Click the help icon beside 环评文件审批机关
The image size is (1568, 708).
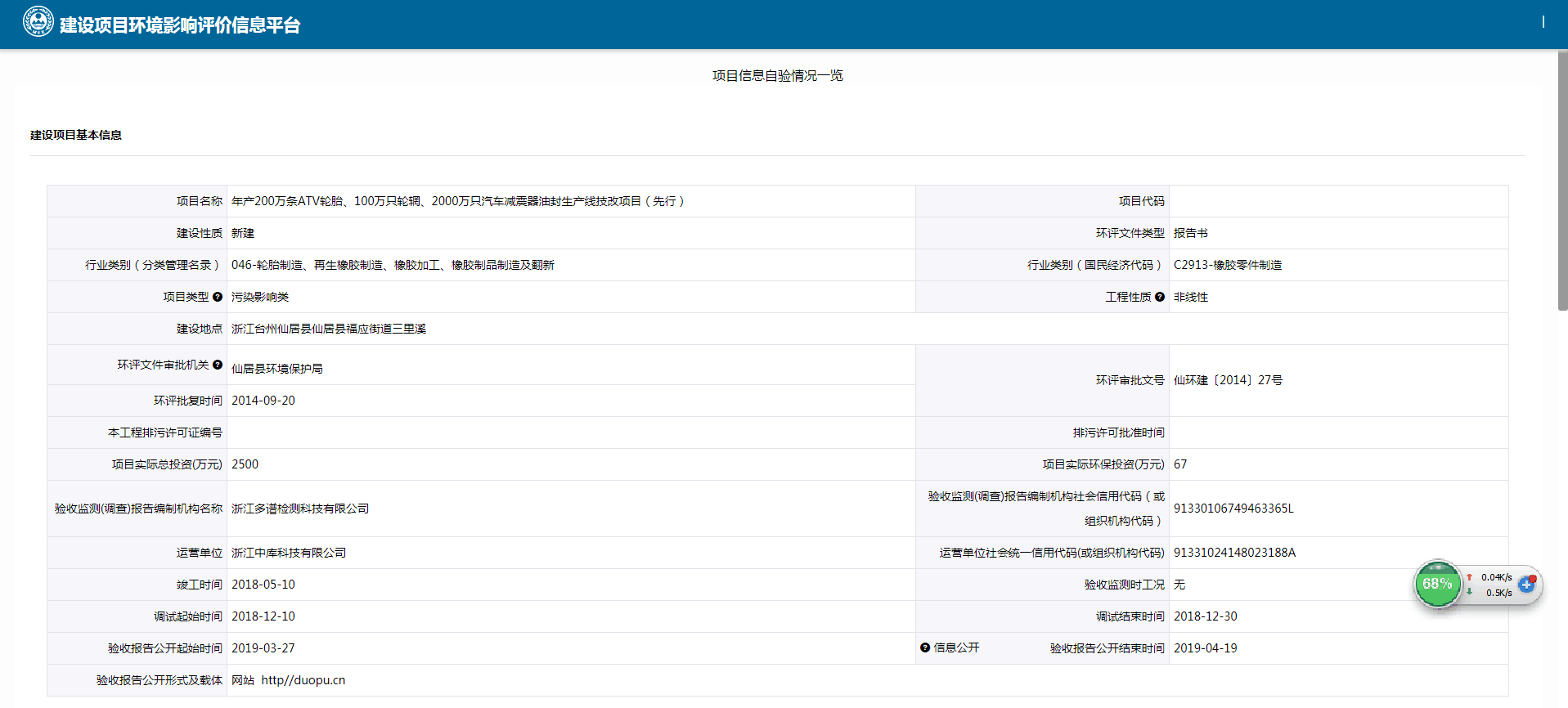[x=218, y=365]
